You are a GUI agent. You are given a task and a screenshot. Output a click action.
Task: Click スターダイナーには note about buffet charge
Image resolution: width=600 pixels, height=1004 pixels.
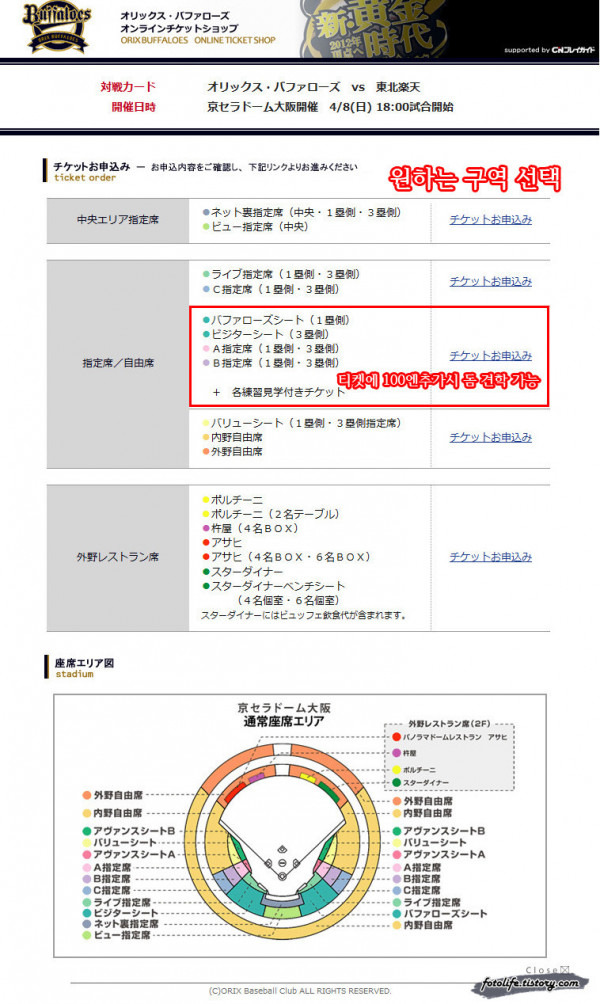coord(304,615)
